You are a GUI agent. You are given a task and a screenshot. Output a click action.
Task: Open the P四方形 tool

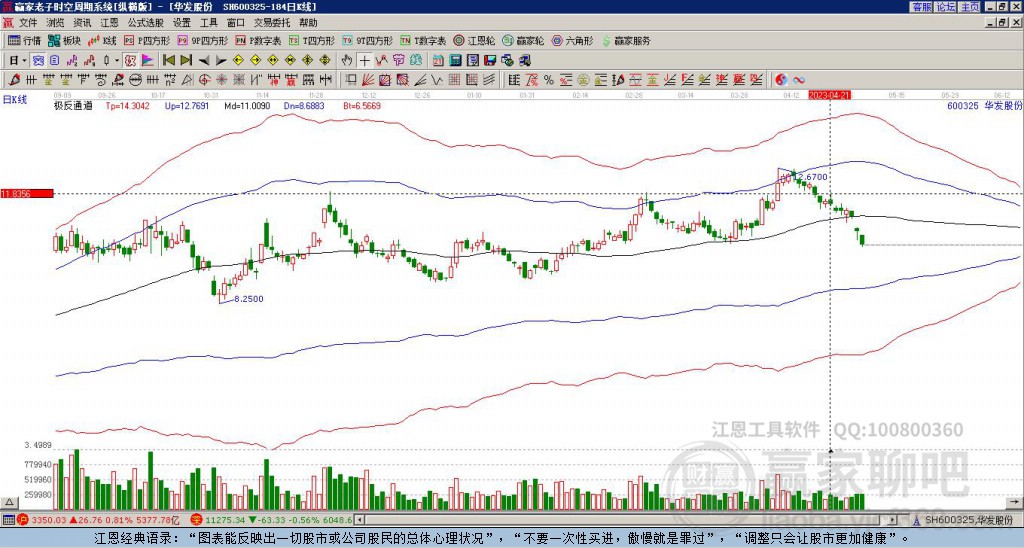[x=147, y=41]
